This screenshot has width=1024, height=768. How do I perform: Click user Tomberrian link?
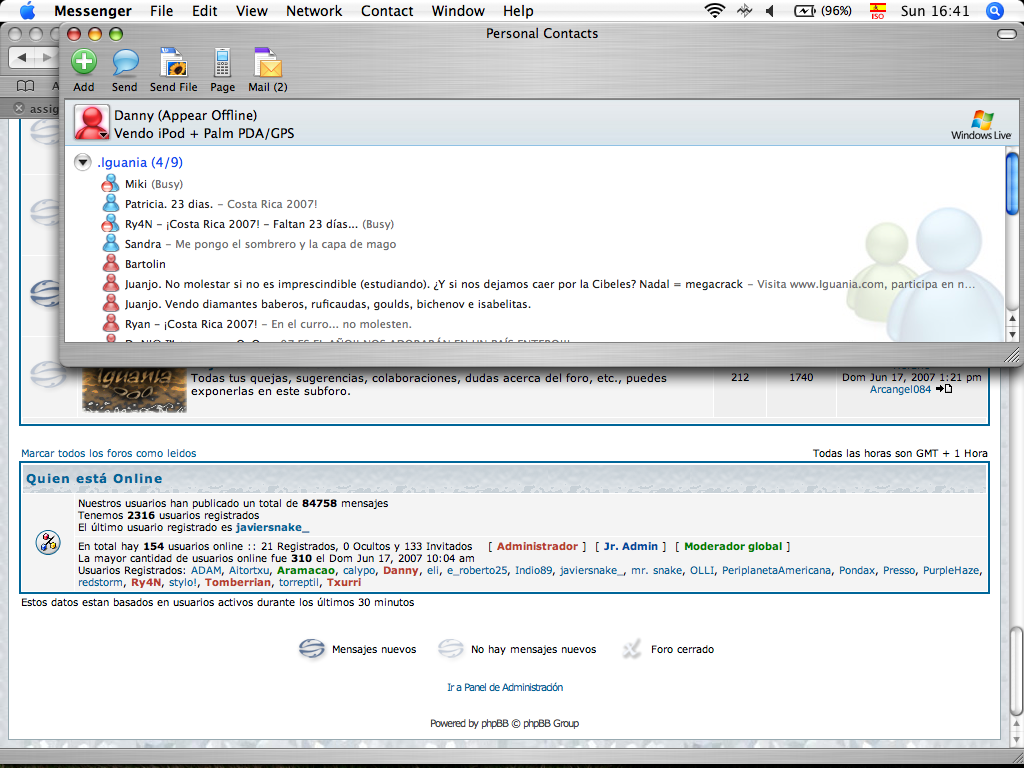(x=238, y=583)
